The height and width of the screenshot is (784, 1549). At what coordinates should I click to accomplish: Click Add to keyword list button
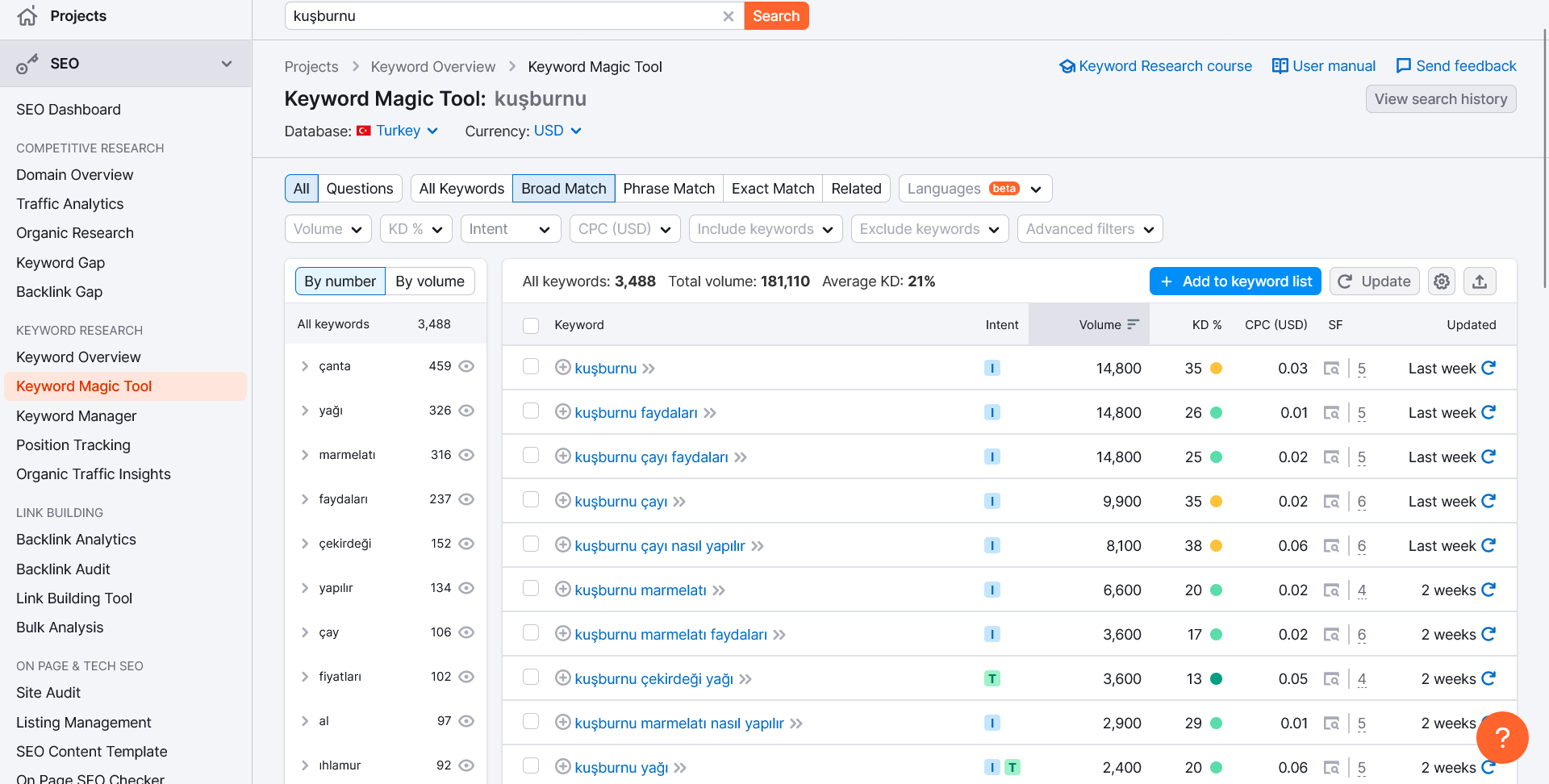coord(1235,281)
